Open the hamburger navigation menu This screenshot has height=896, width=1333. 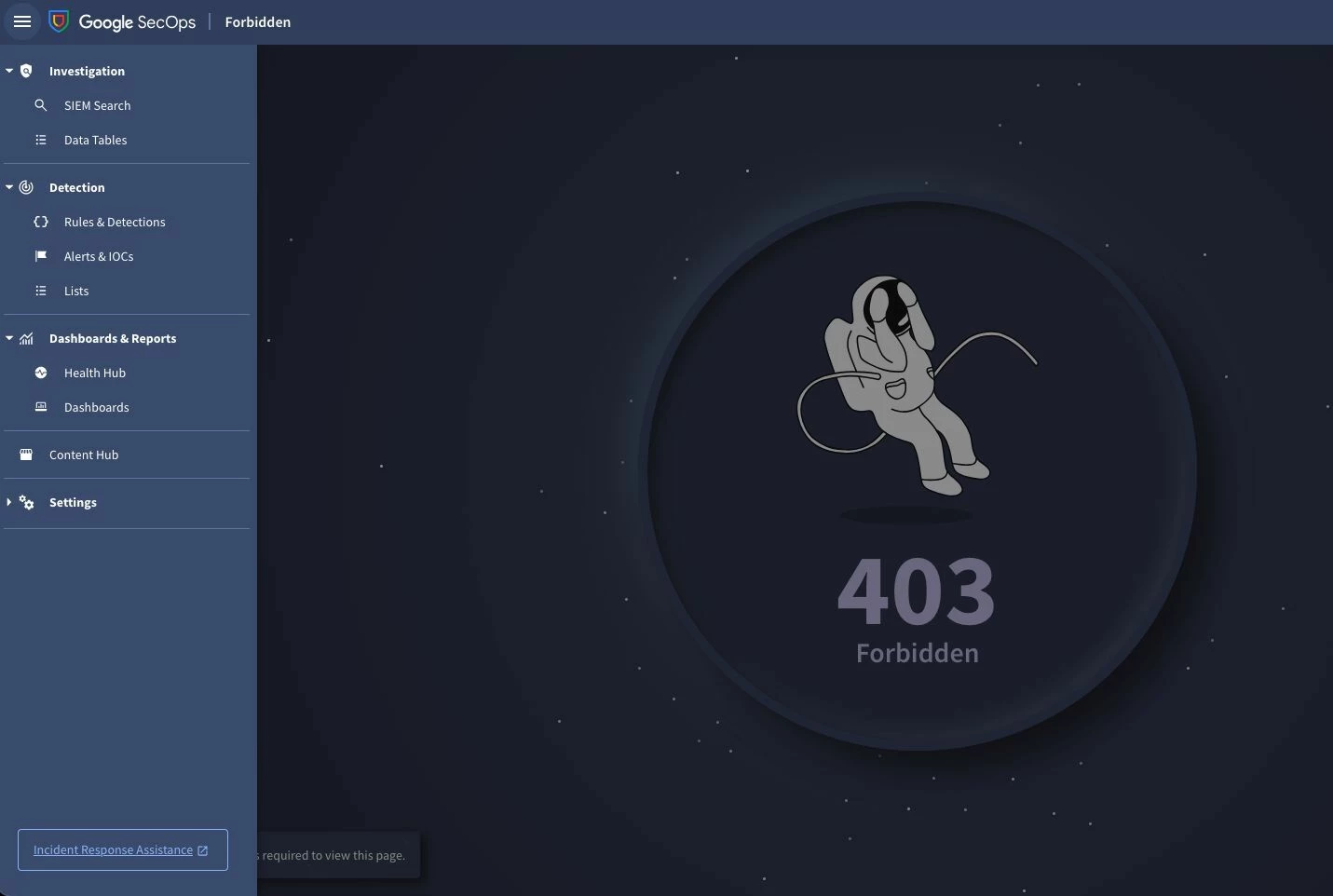click(22, 21)
